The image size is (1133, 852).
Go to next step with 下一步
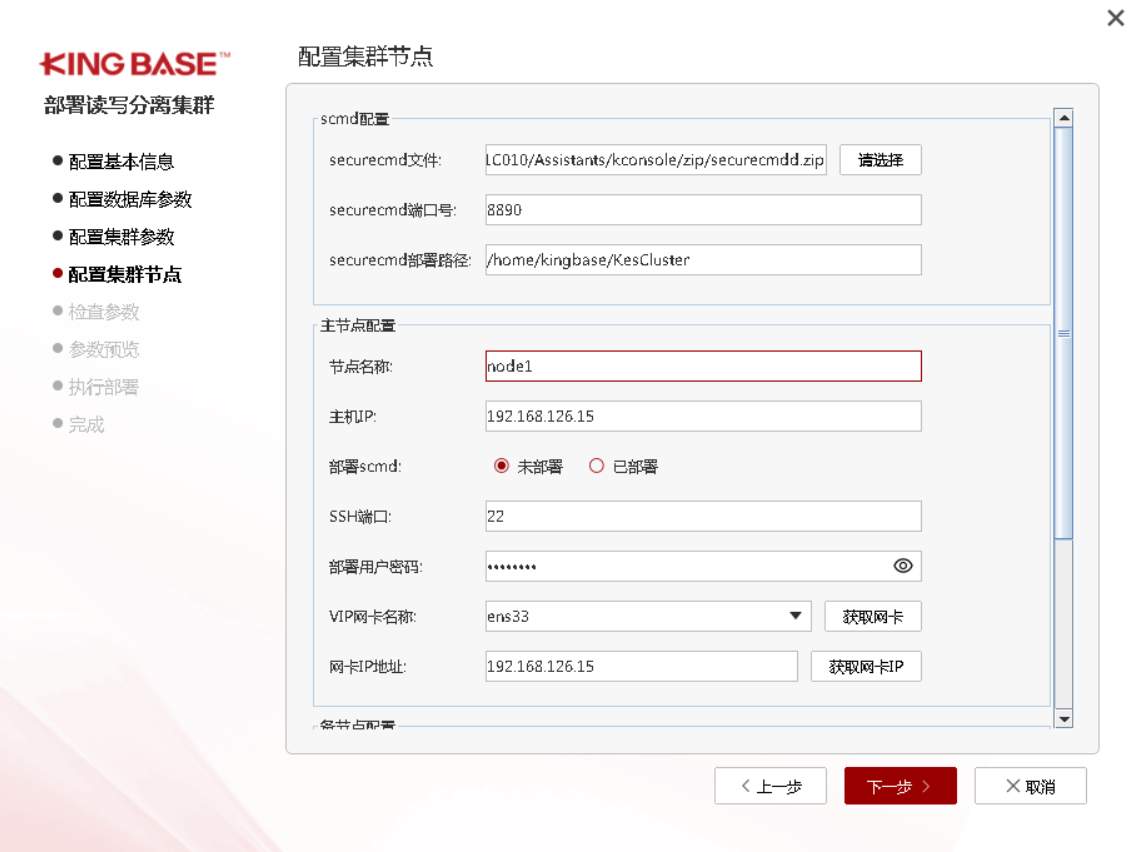point(900,786)
